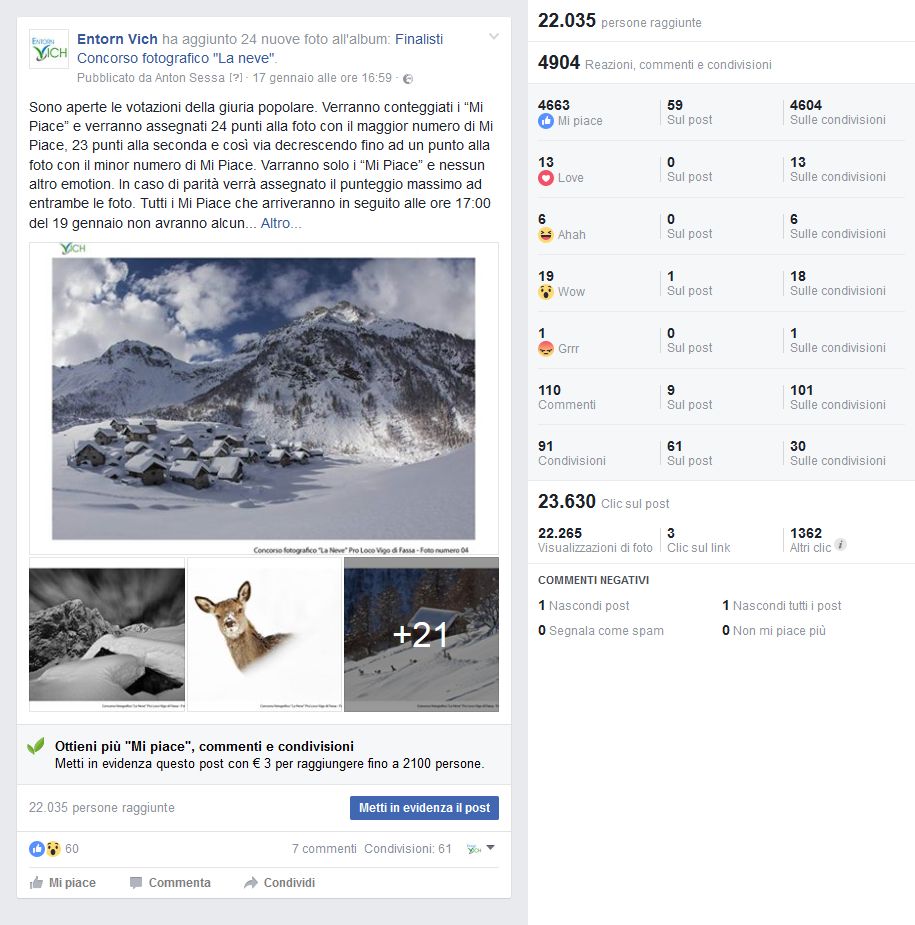915x925 pixels.
Task: Click the Mi piace thumbs-up button
Action: (x=63, y=883)
